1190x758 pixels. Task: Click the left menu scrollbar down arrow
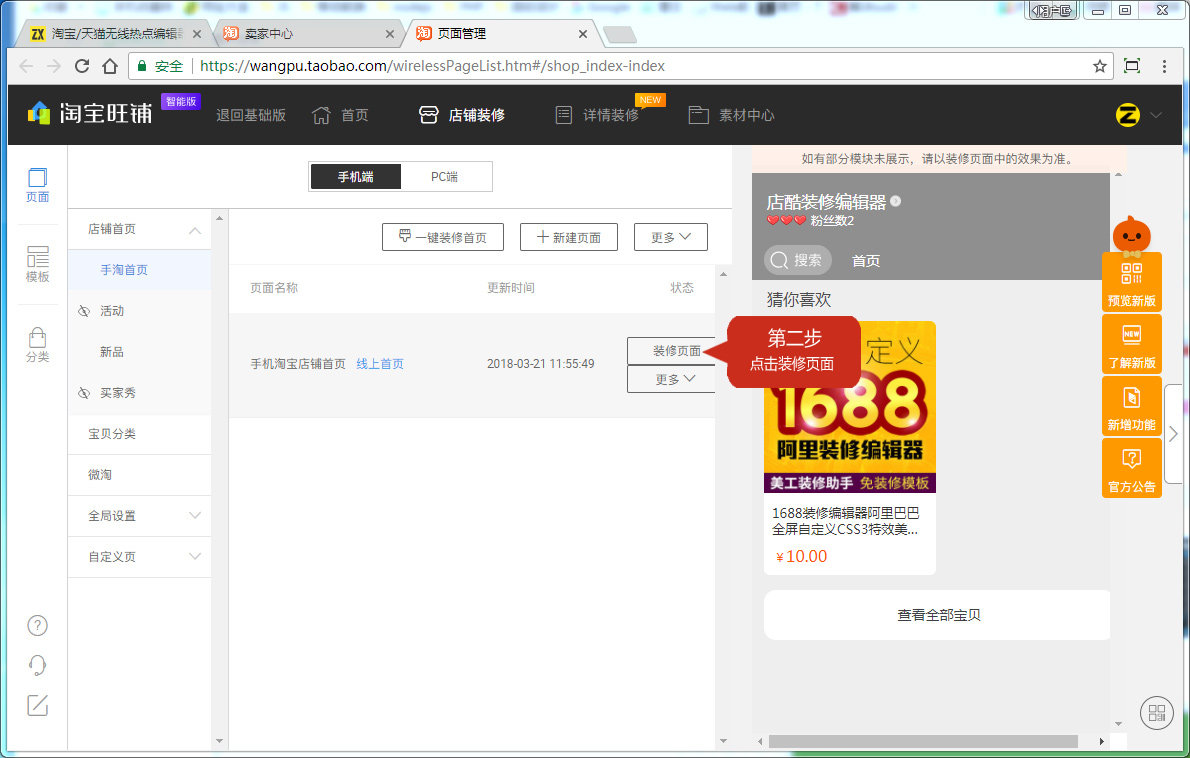point(219,741)
